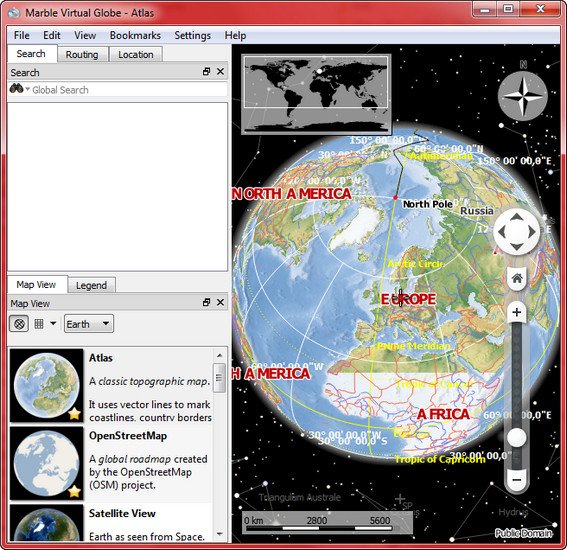Open the search type arrow beside the binoculars
Image resolution: width=567 pixels, height=550 pixels.
(27, 89)
